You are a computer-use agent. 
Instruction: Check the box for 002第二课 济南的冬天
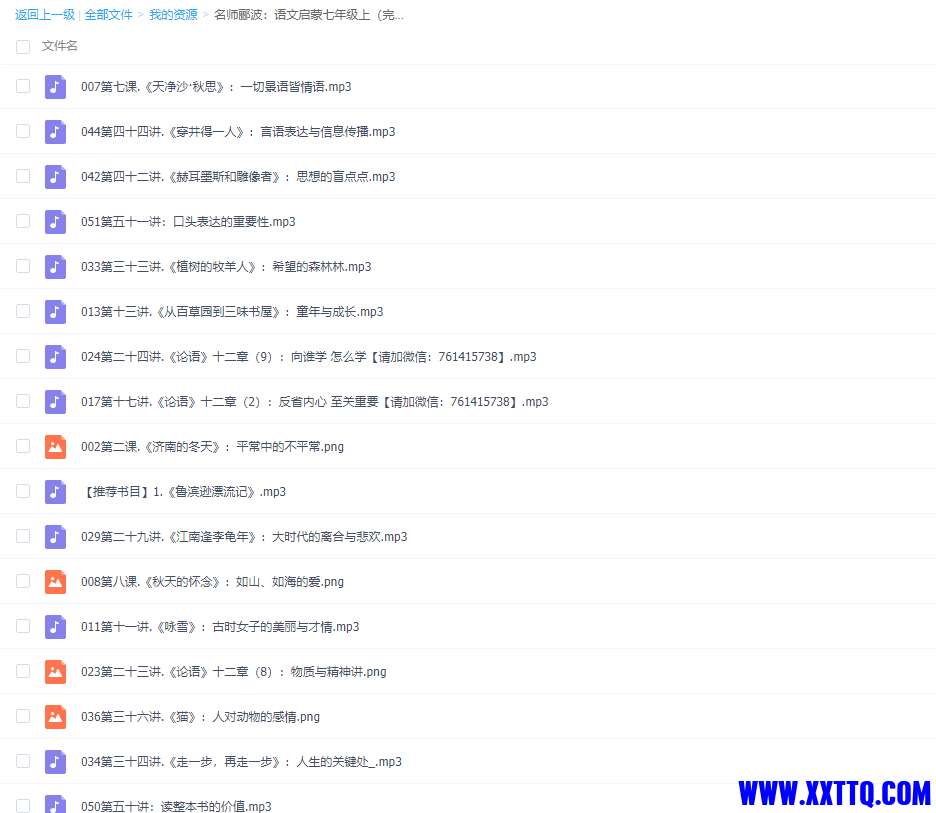[x=23, y=446]
